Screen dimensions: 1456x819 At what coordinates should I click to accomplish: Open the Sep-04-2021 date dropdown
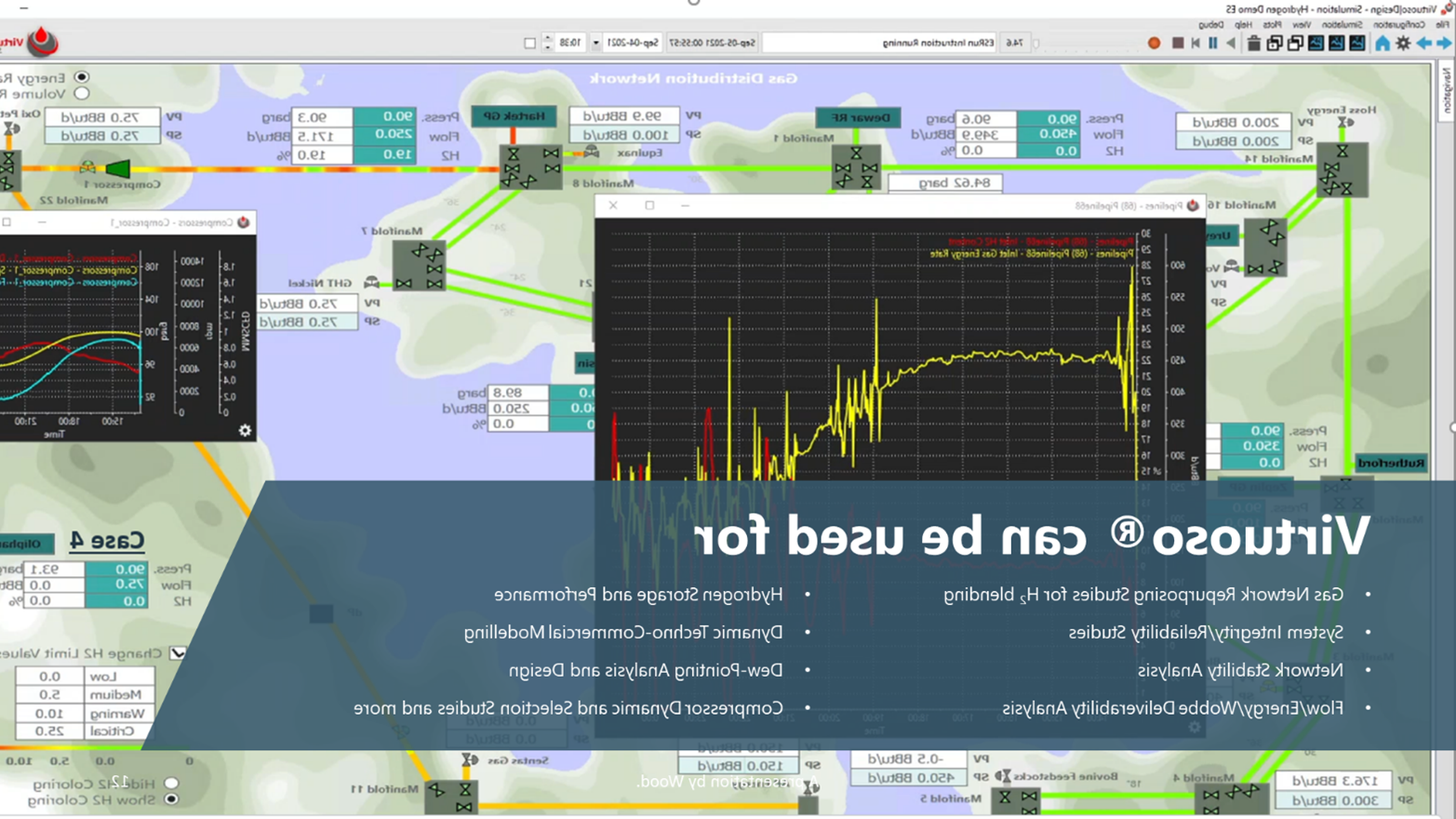[x=595, y=43]
